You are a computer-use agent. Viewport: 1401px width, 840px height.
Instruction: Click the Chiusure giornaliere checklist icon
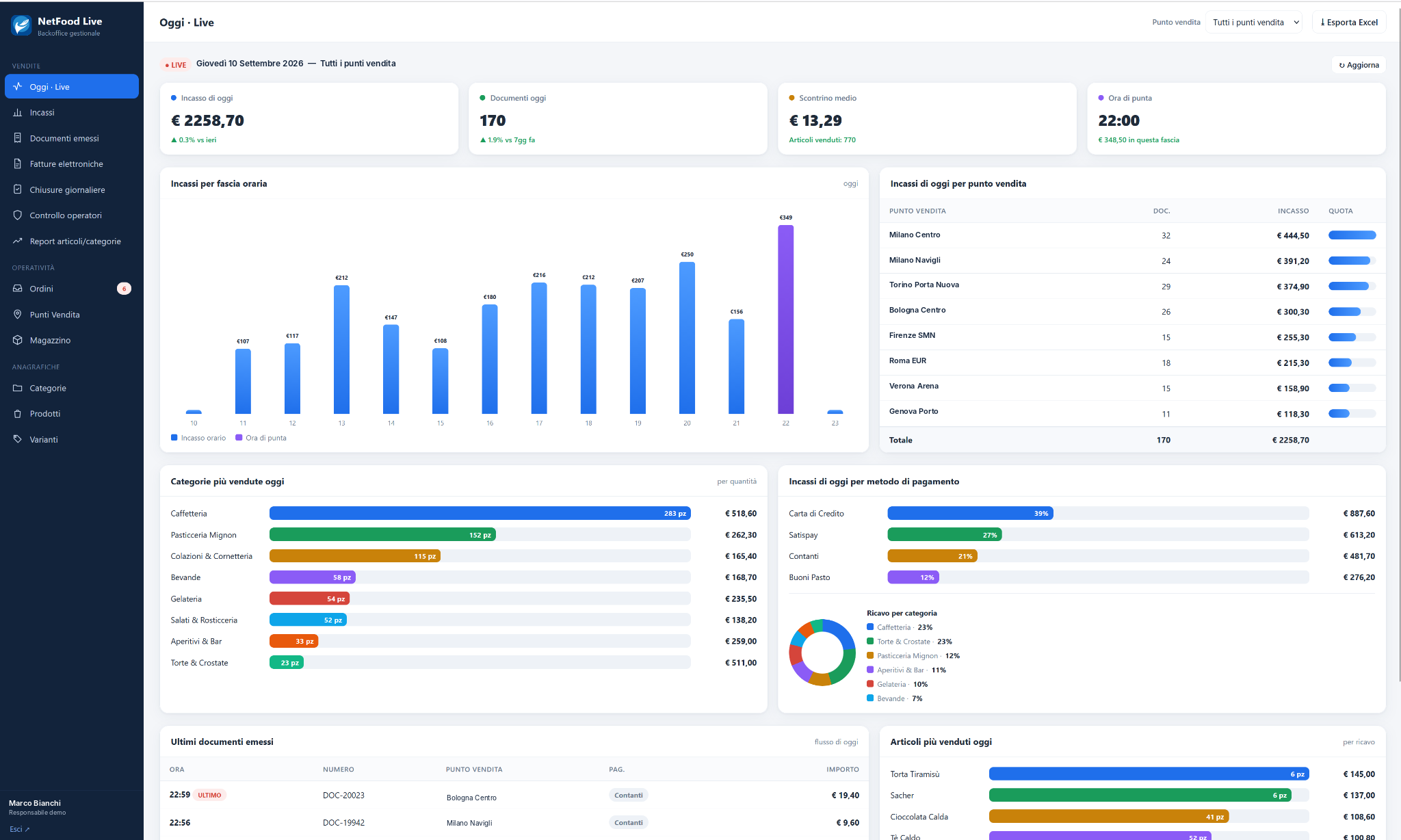pos(18,189)
